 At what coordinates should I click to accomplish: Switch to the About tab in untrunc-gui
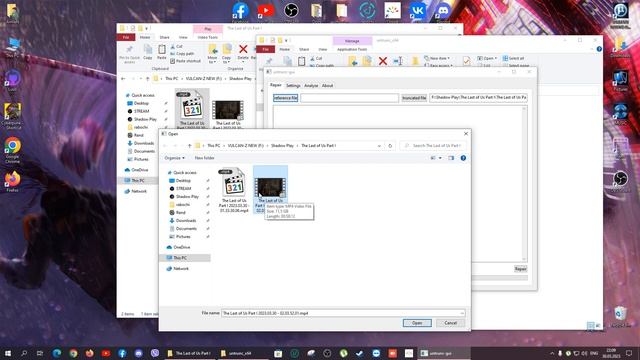point(327,86)
